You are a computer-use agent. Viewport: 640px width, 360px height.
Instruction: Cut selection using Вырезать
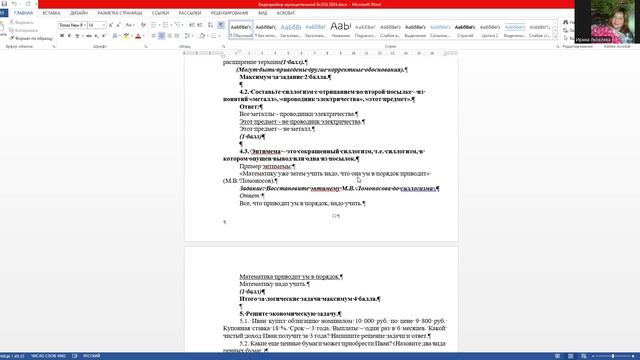point(22,22)
